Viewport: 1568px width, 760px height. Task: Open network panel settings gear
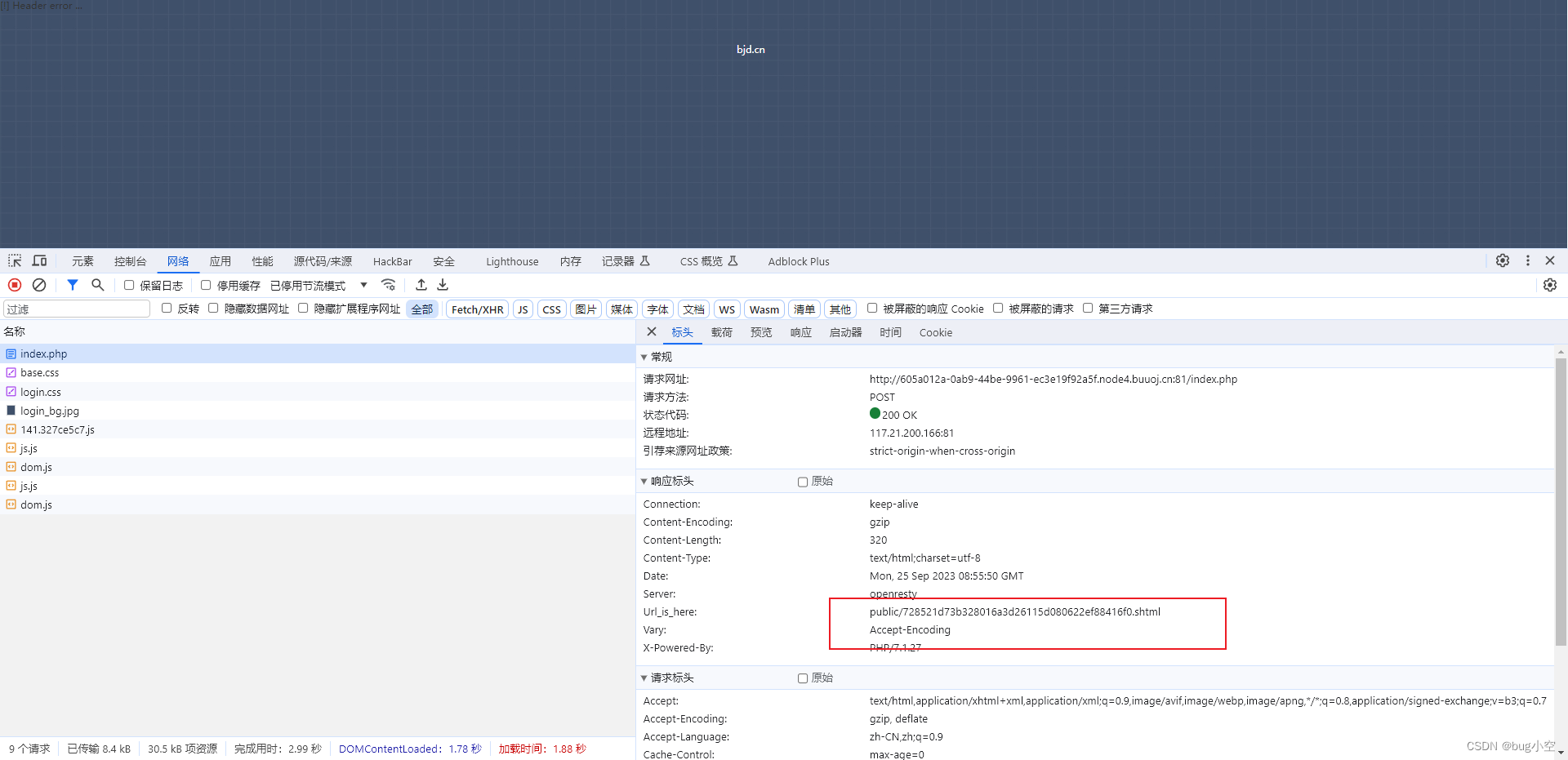point(1550,285)
